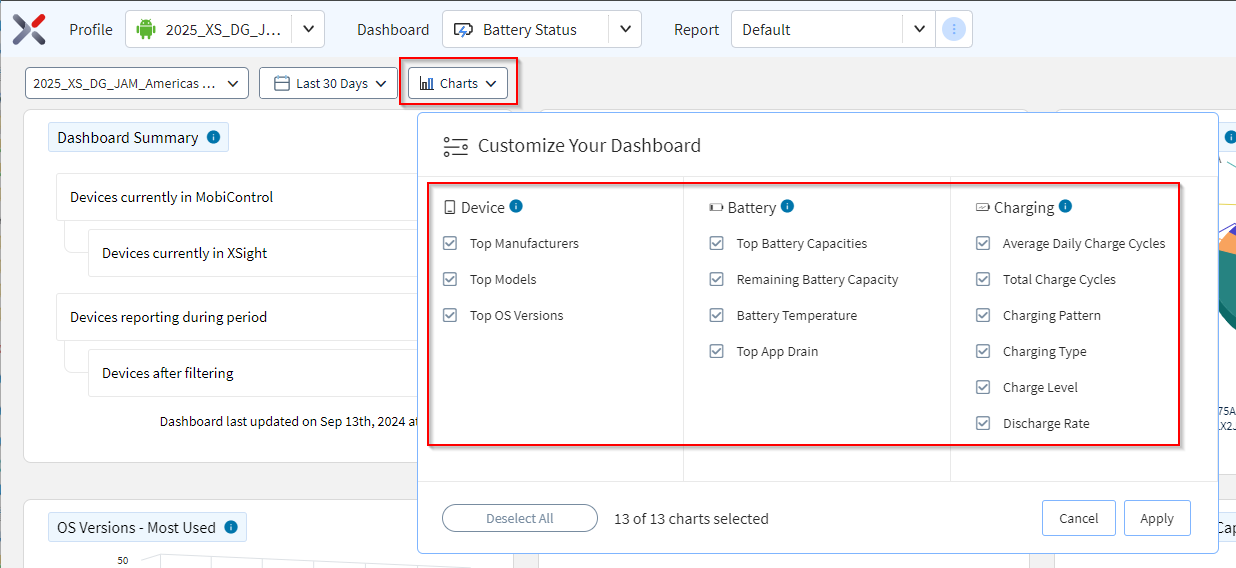Image resolution: width=1236 pixels, height=568 pixels.
Task: Click the XSight logo icon
Action: pos(29,30)
